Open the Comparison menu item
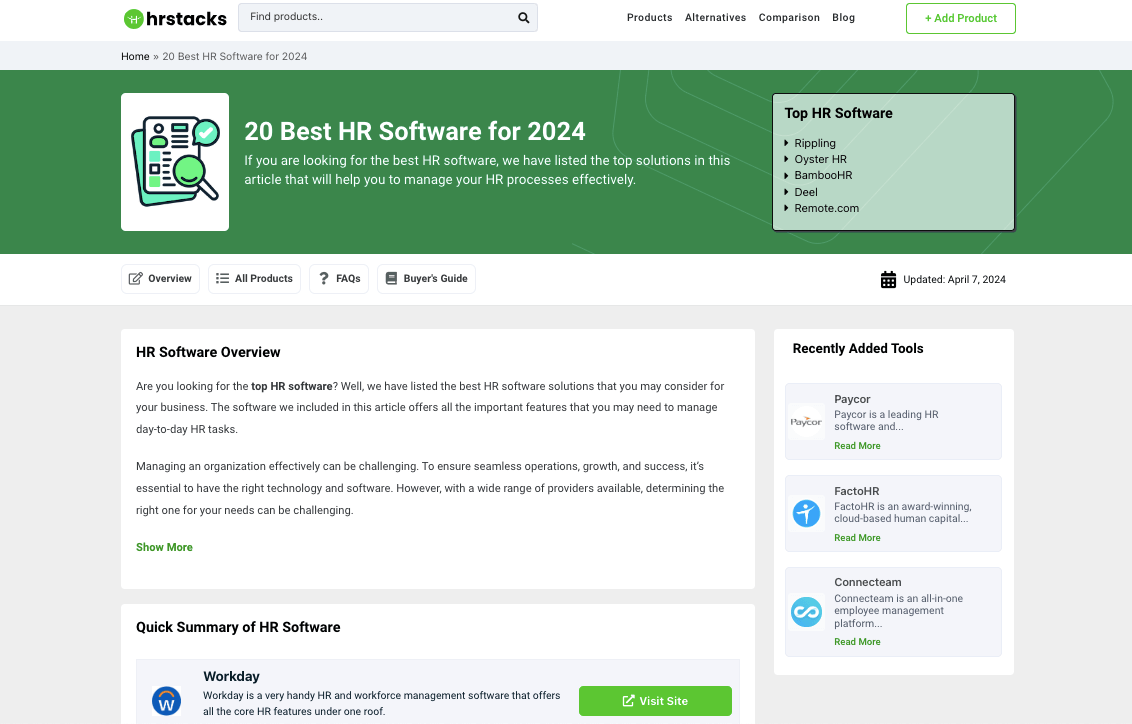 click(x=789, y=17)
